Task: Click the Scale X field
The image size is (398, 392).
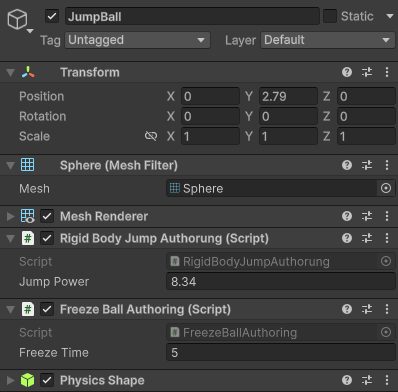Action: [210, 136]
